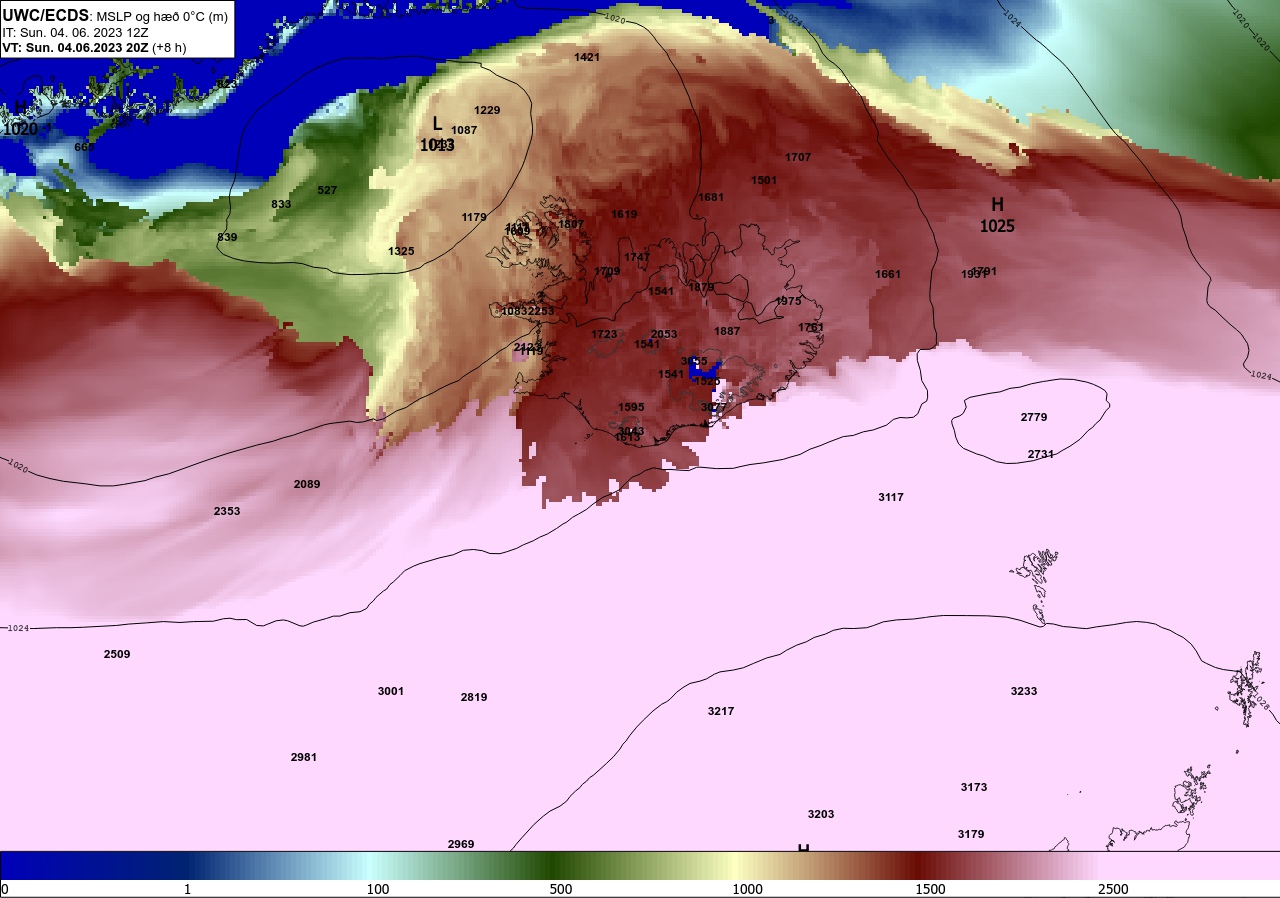
Task: Click the 500 label on the color scale
Action: click(561, 889)
